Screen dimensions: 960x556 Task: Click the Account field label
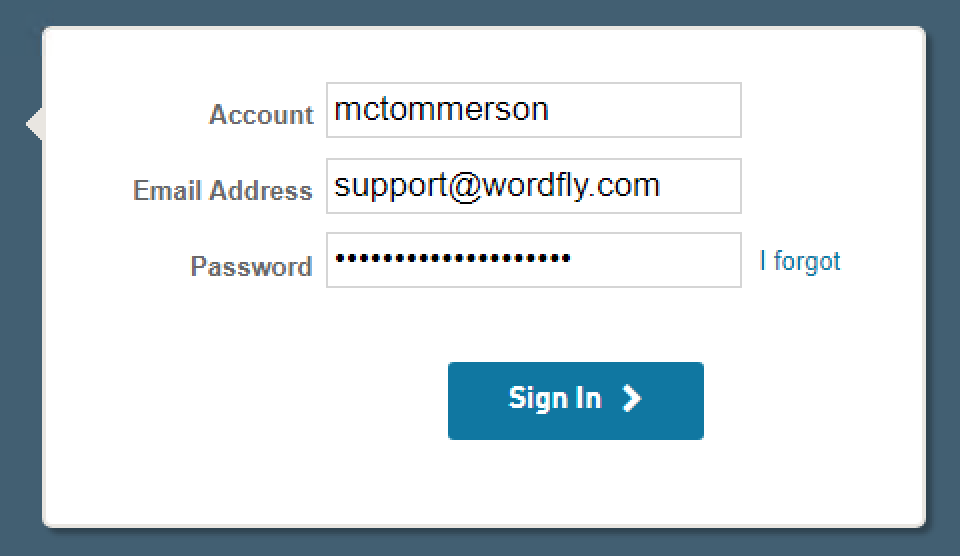(x=261, y=115)
